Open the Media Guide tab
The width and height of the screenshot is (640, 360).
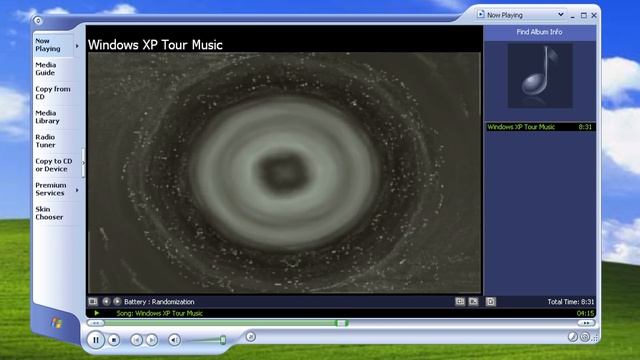pos(53,69)
